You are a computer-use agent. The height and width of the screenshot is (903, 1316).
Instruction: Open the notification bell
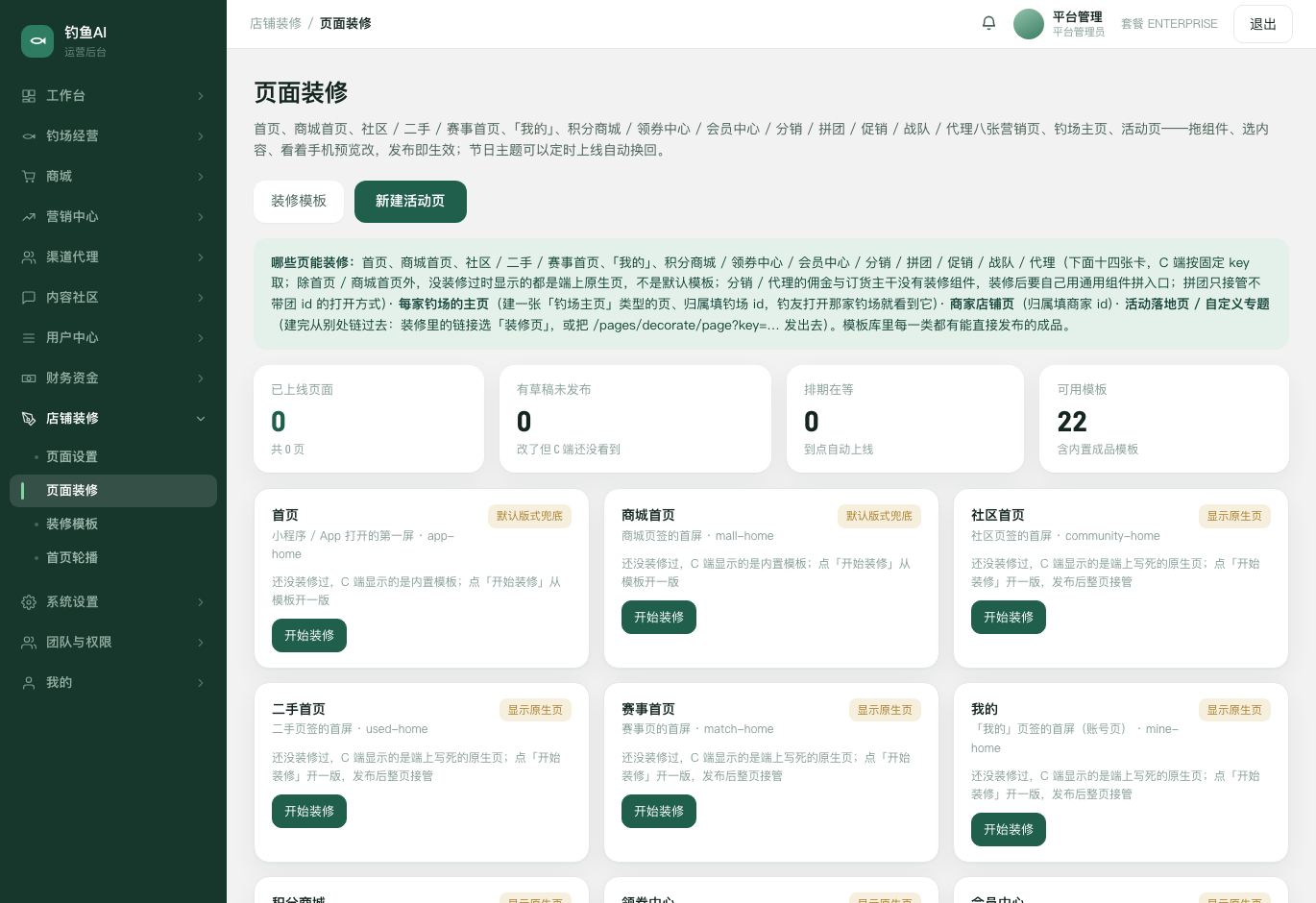988,23
